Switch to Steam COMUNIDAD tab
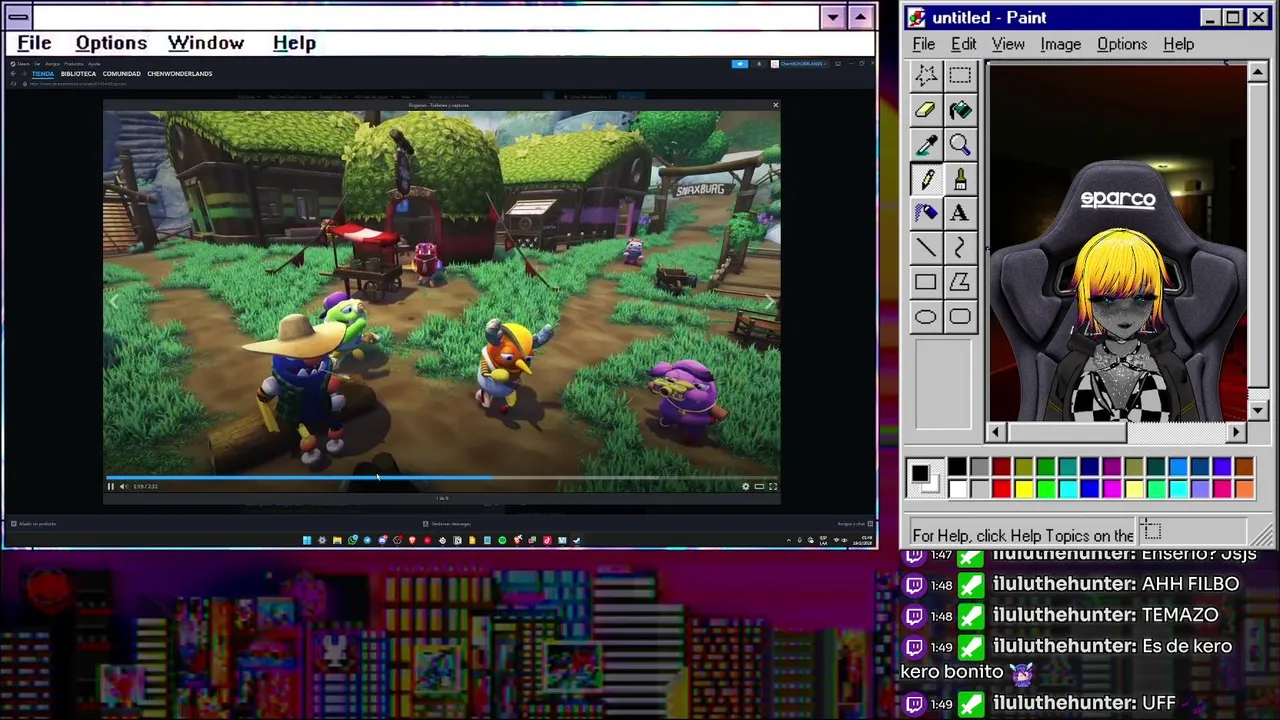The width and height of the screenshot is (1280, 720). (x=122, y=74)
